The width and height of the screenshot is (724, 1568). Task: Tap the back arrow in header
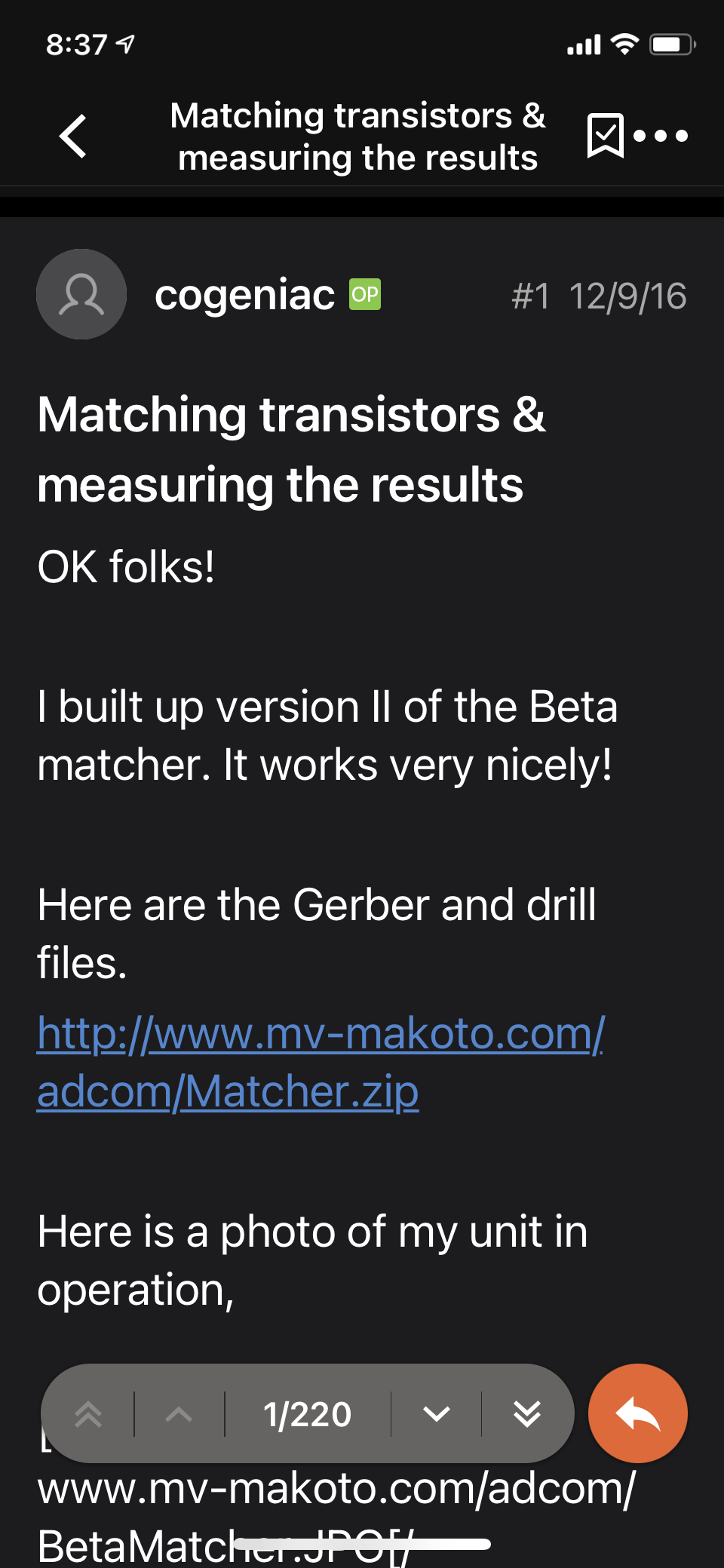pyautogui.click(x=73, y=137)
